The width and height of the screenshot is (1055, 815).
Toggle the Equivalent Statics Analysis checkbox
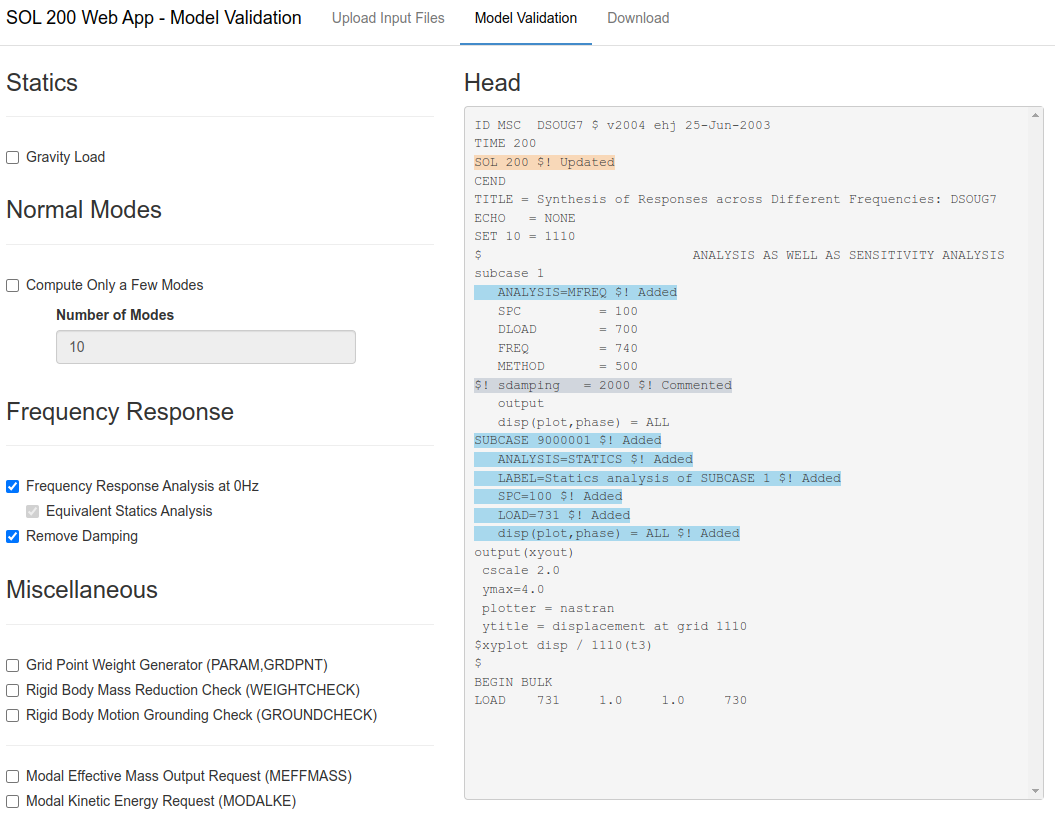click(x=32, y=511)
